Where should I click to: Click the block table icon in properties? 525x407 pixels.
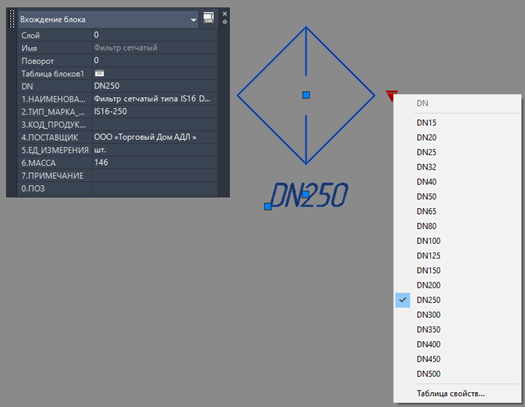99,73
